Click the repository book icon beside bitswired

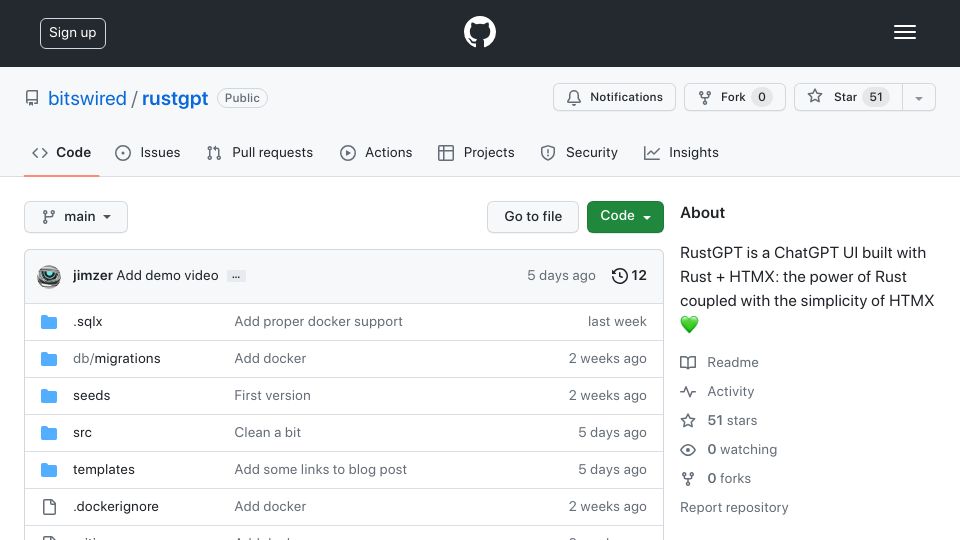pos(32,98)
